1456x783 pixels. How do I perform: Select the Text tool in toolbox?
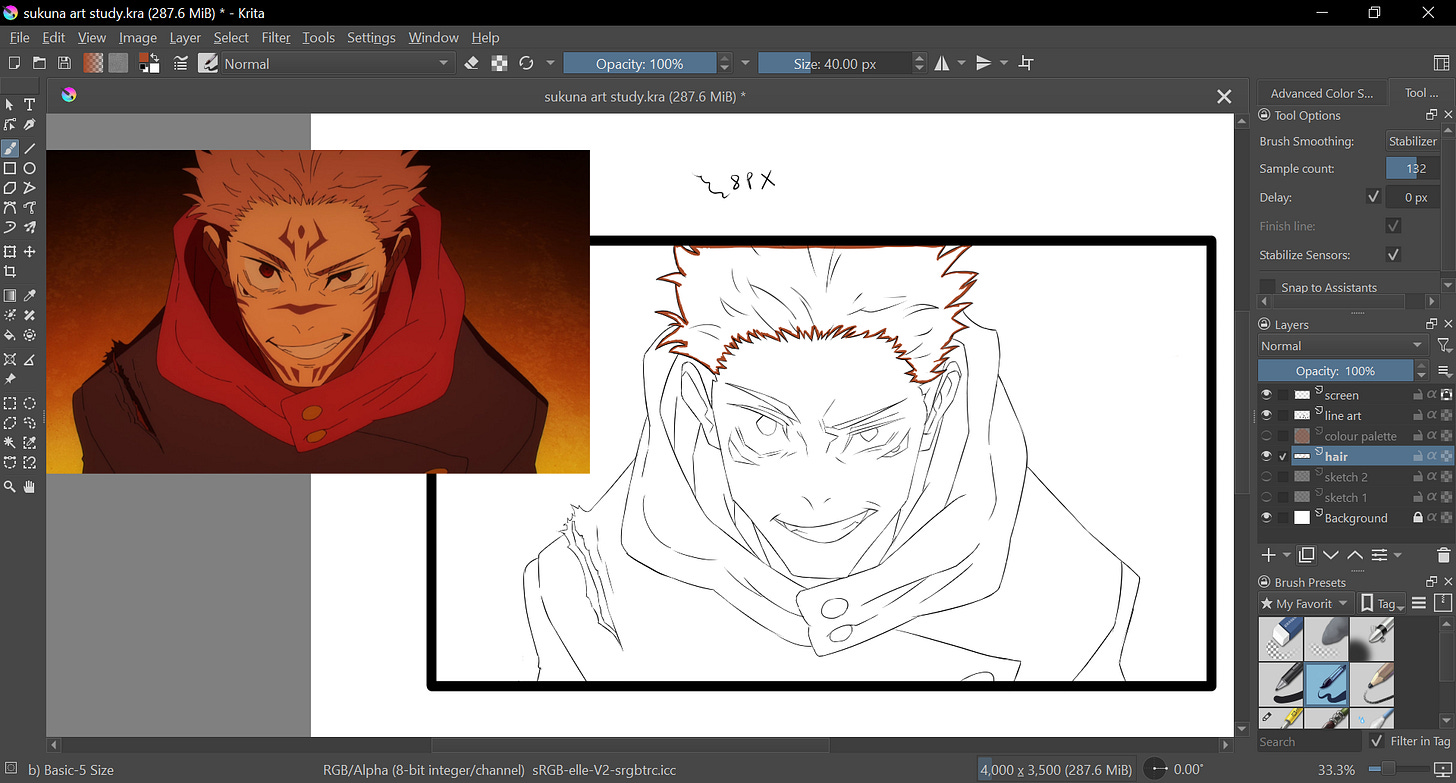[30, 105]
